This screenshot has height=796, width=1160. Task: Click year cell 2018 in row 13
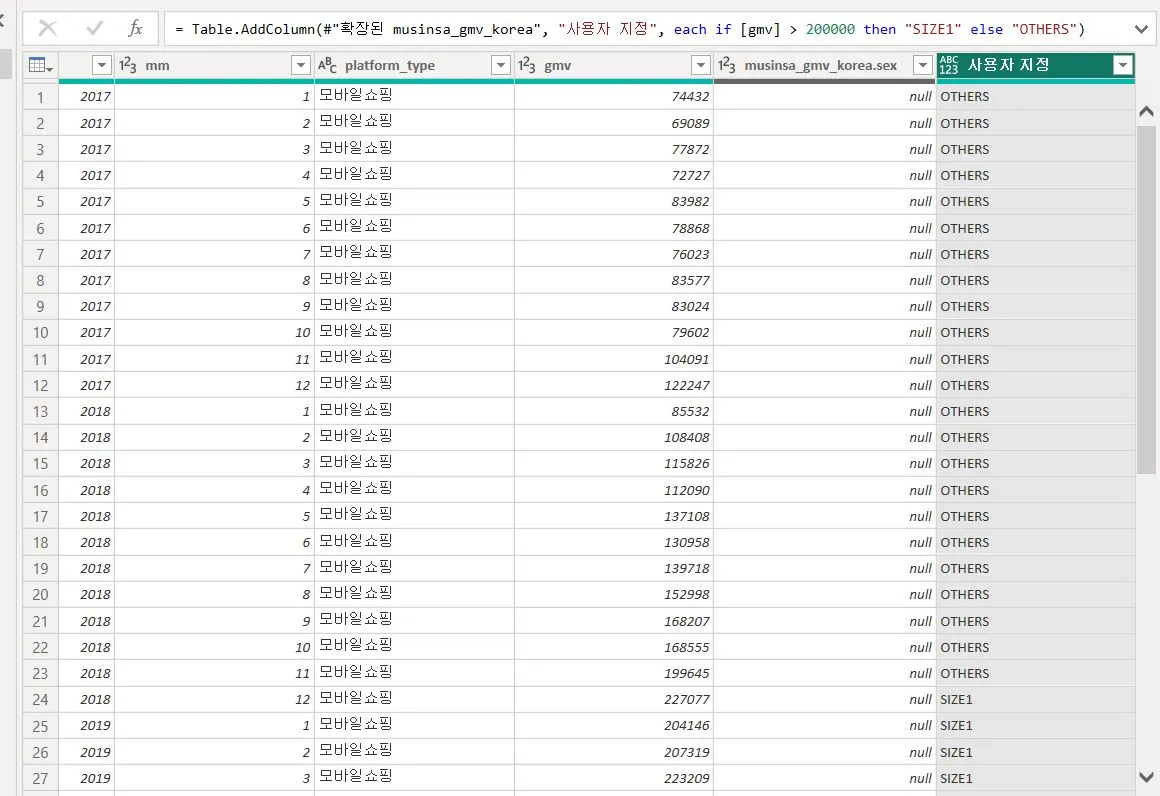[87, 411]
